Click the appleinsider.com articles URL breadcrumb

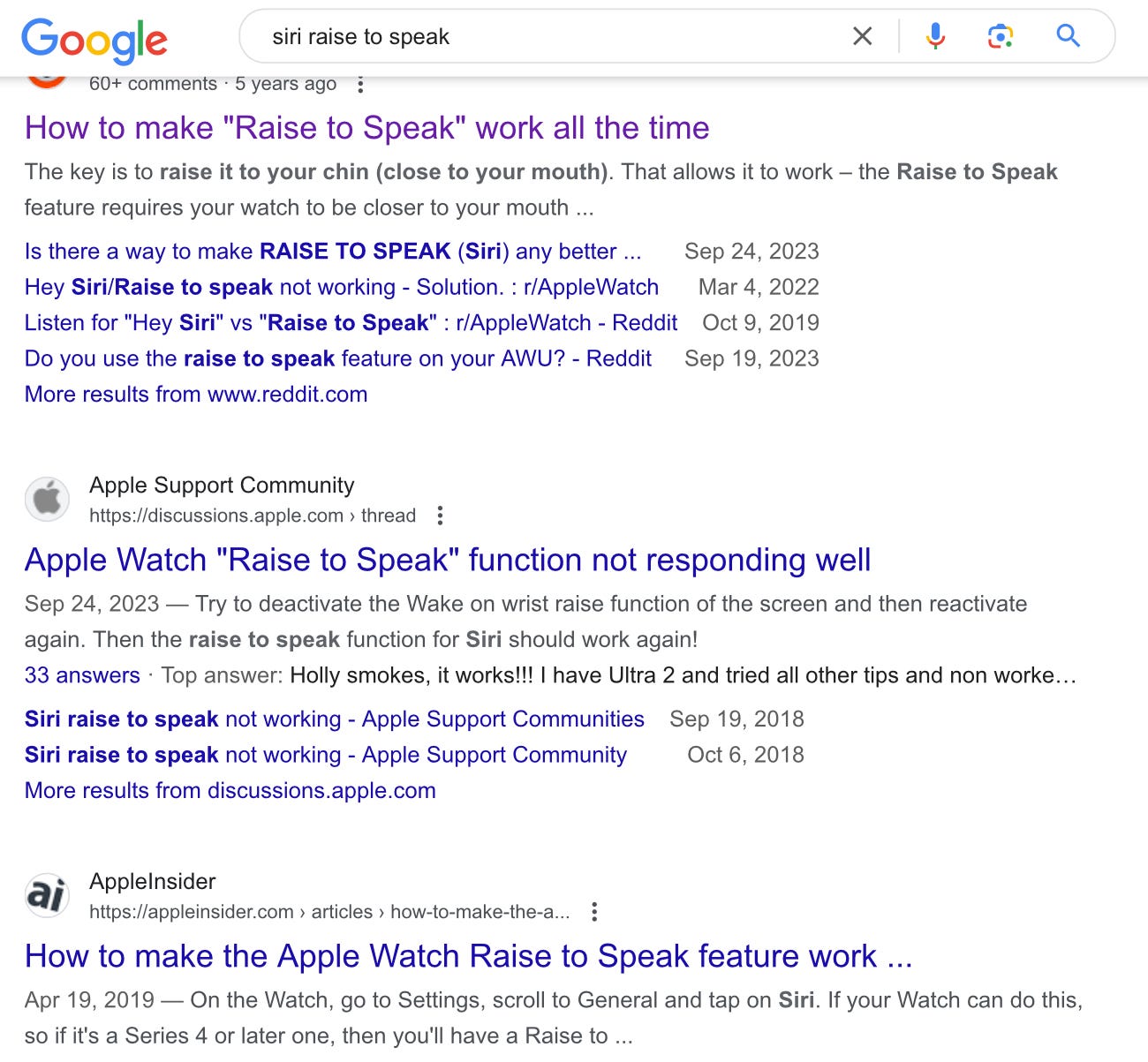click(329, 912)
